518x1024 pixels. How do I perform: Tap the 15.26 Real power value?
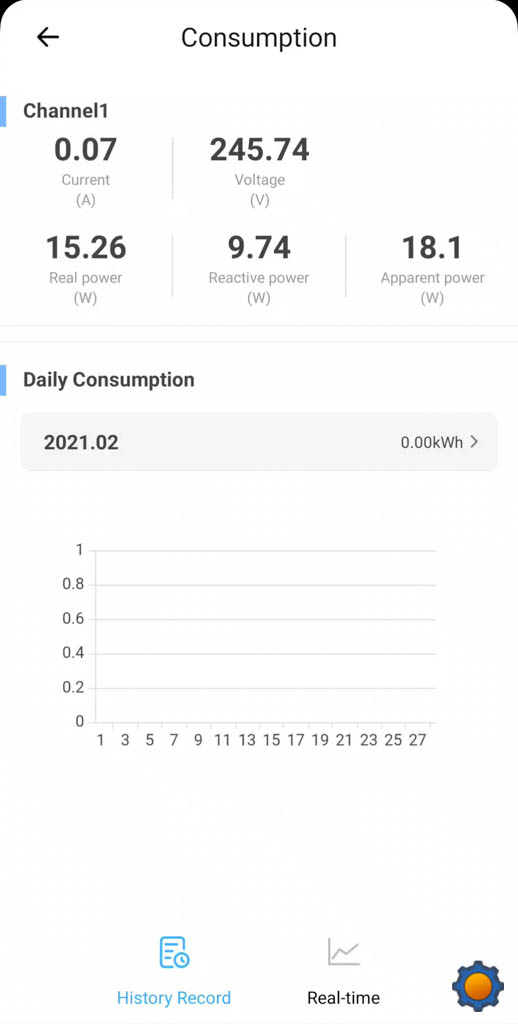coord(86,248)
